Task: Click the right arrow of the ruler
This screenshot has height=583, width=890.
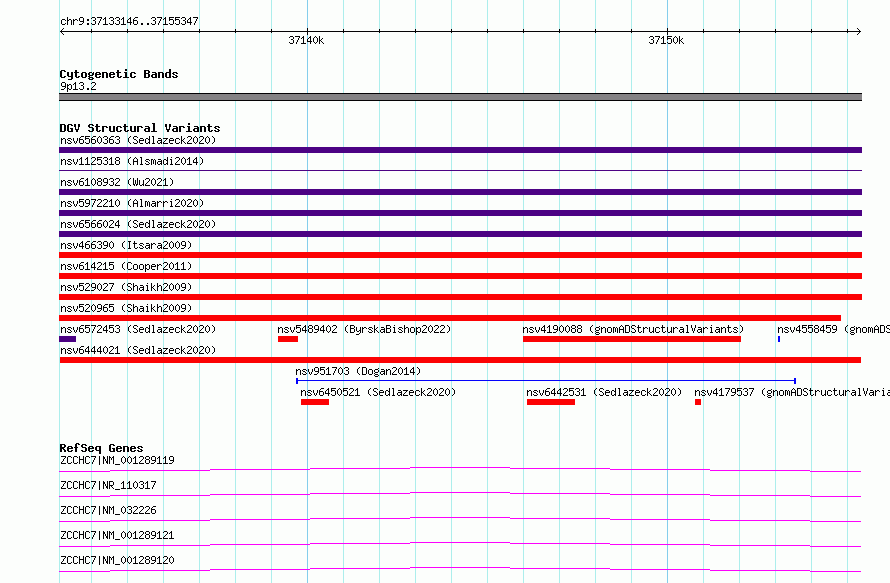Action: [859, 32]
